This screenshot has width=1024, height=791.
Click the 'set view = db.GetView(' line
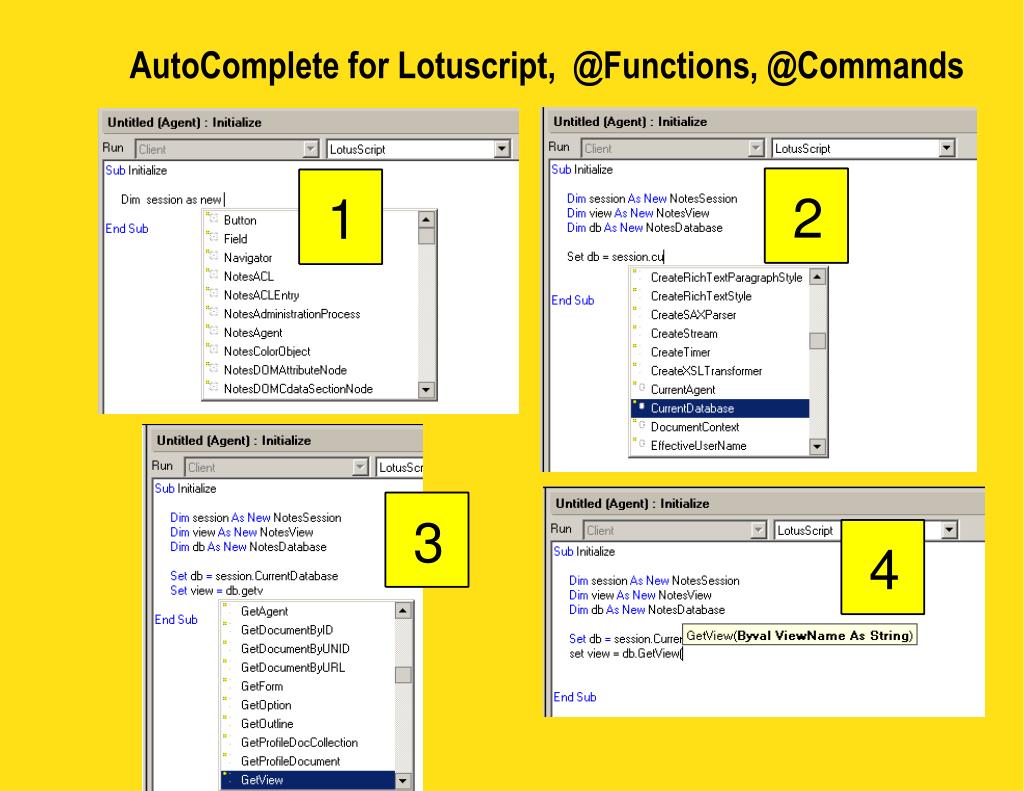pyautogui.click(x=626, y=653)
